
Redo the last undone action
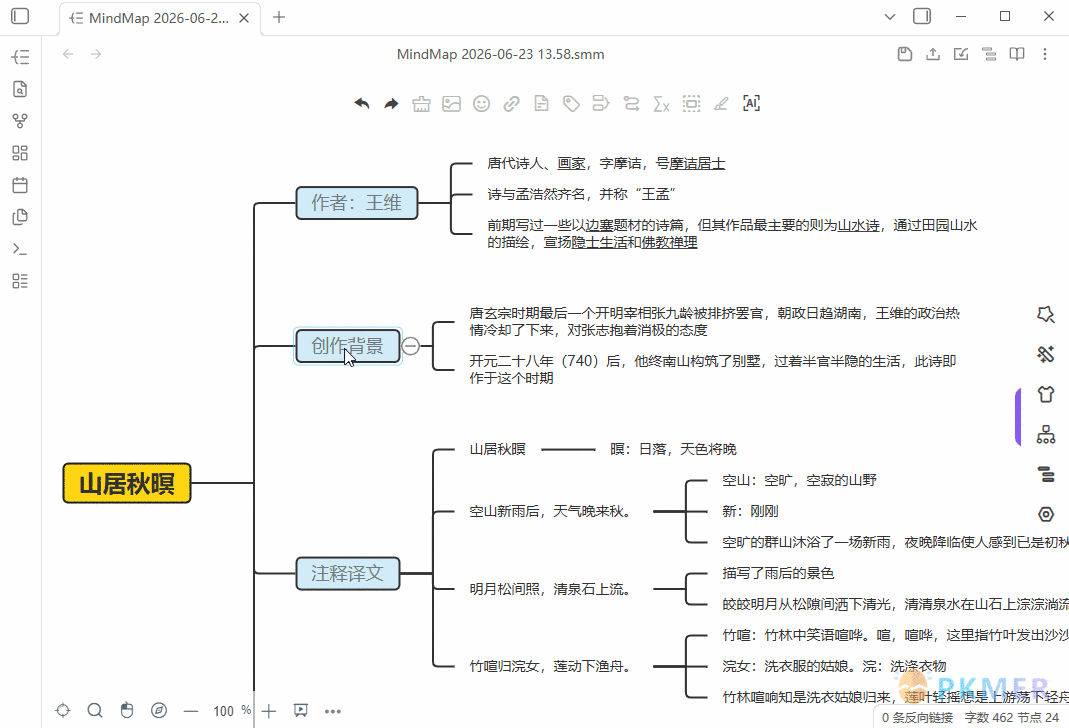(x=391, y=104)
